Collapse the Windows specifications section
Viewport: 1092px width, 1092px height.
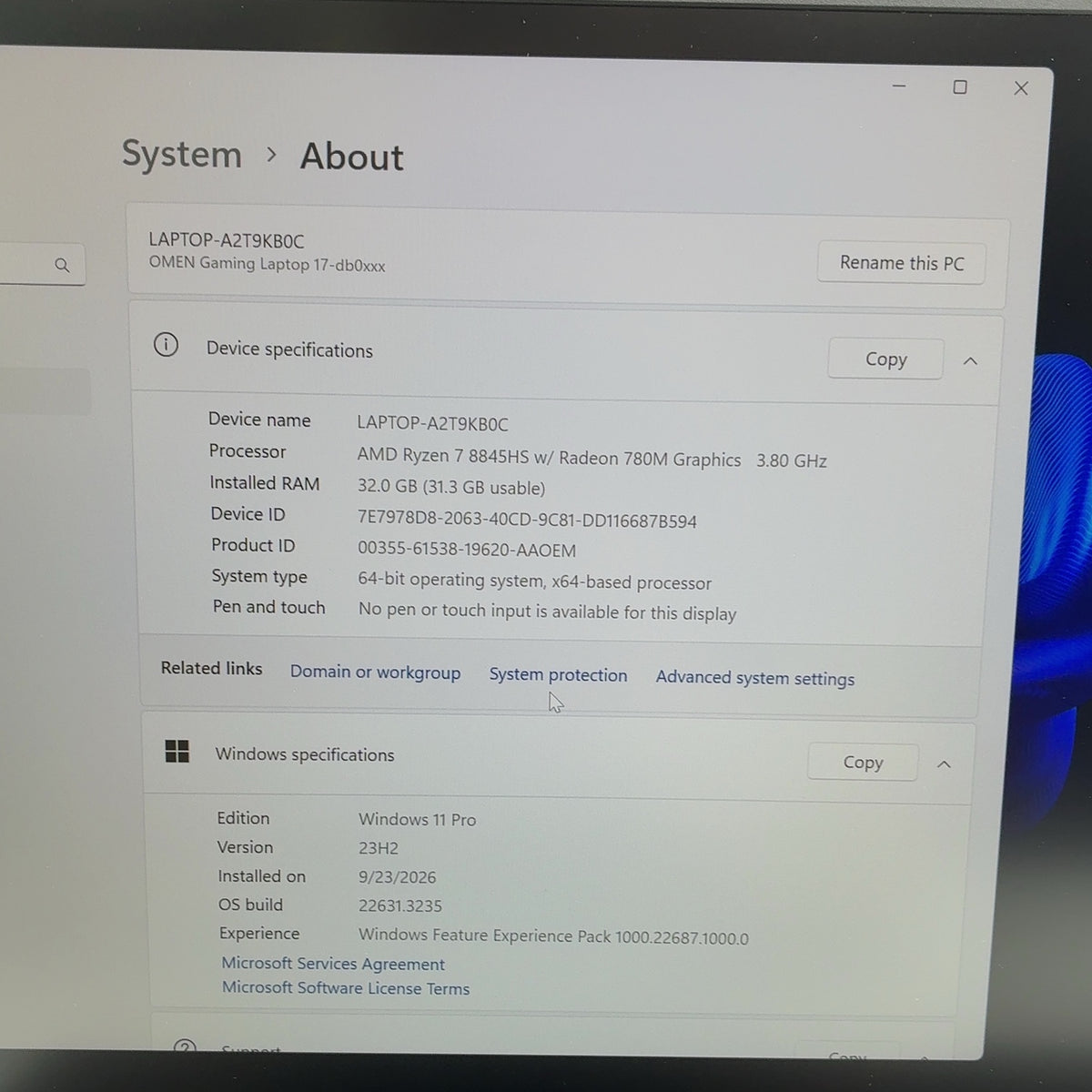945,764
